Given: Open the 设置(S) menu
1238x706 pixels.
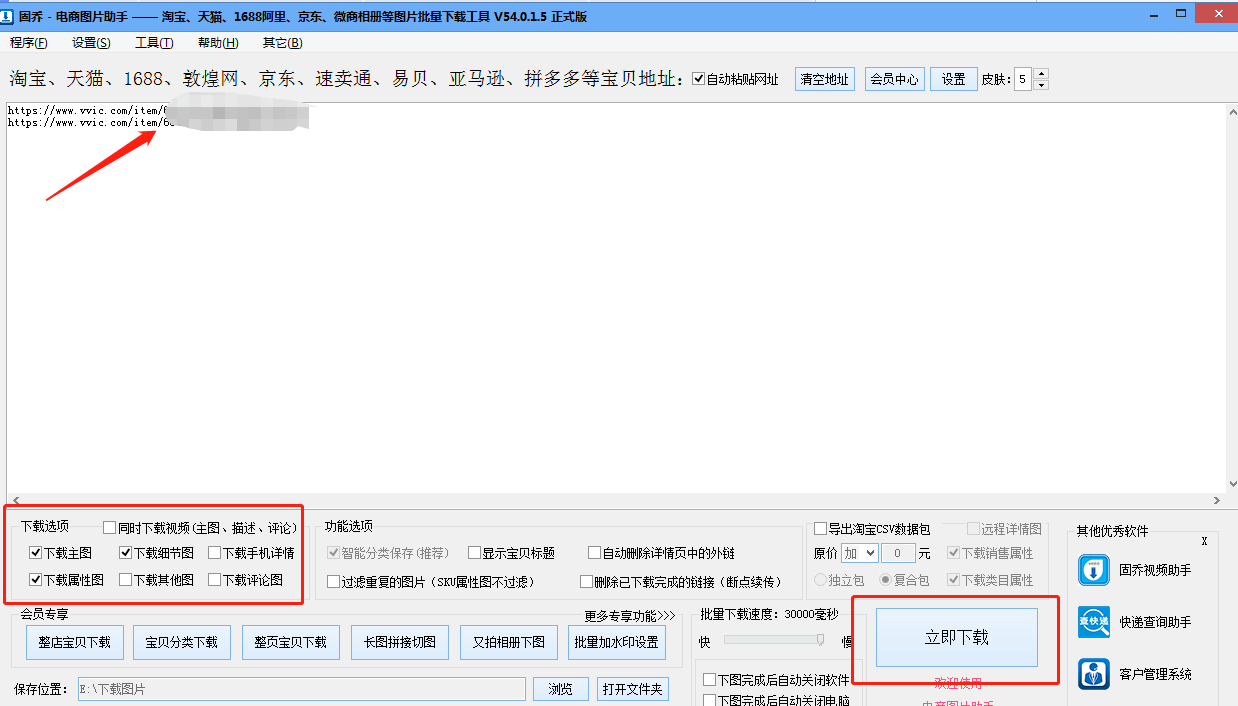Looking at the screenshot, I should [91, 43].
